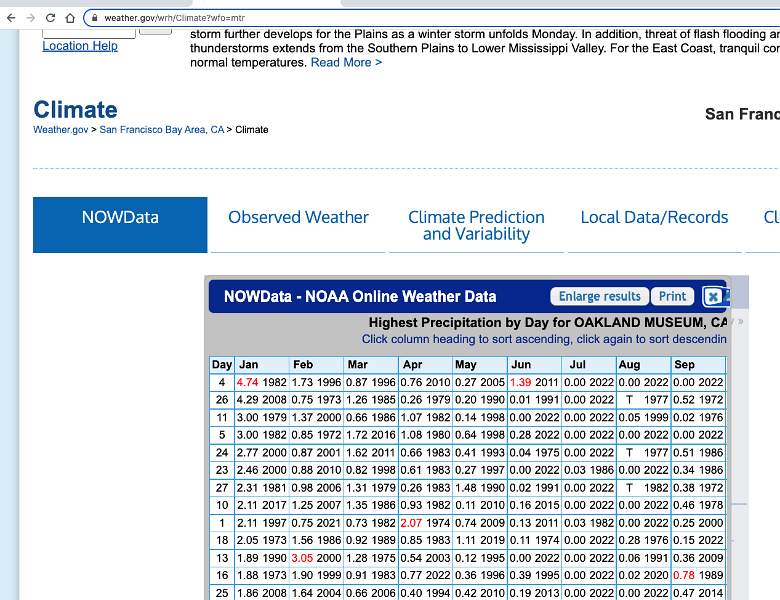Click the browser forward arrow
This screenshot has height=600, width=780.
31,18
